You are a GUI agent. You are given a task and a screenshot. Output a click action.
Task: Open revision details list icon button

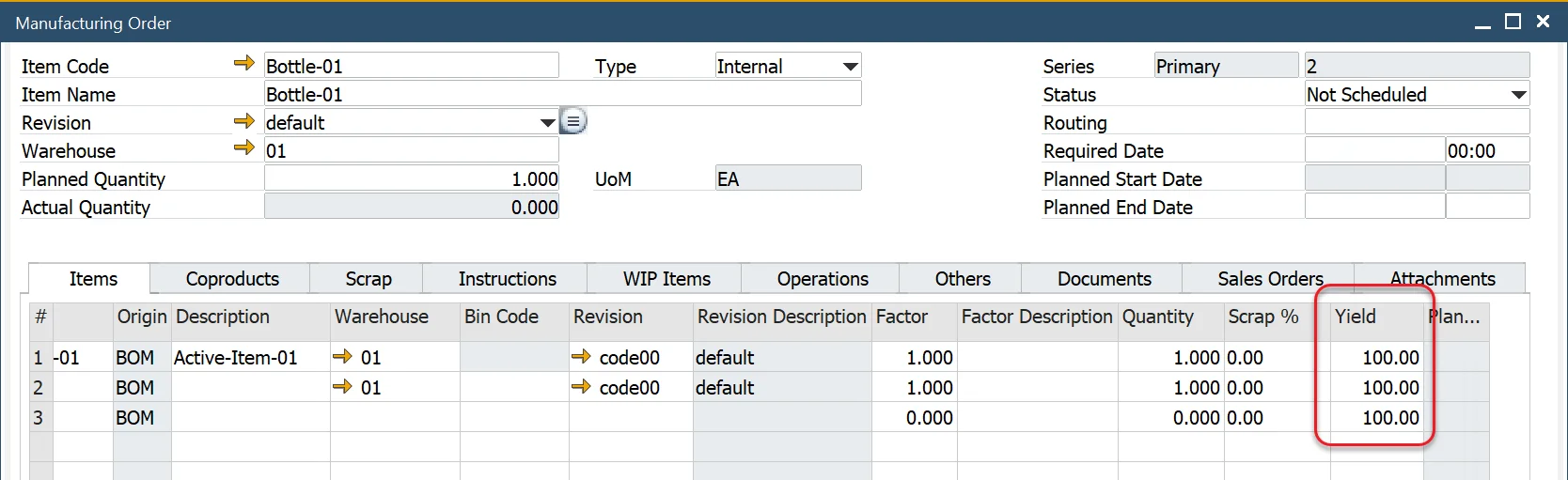pyautogui.click(x=573, y=121)
